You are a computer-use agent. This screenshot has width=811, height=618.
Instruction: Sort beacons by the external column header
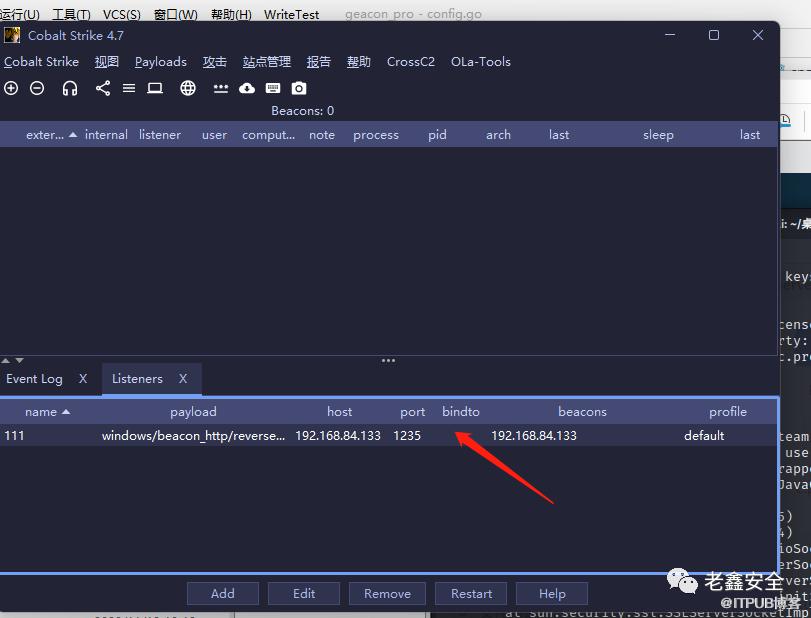[45, 135]
